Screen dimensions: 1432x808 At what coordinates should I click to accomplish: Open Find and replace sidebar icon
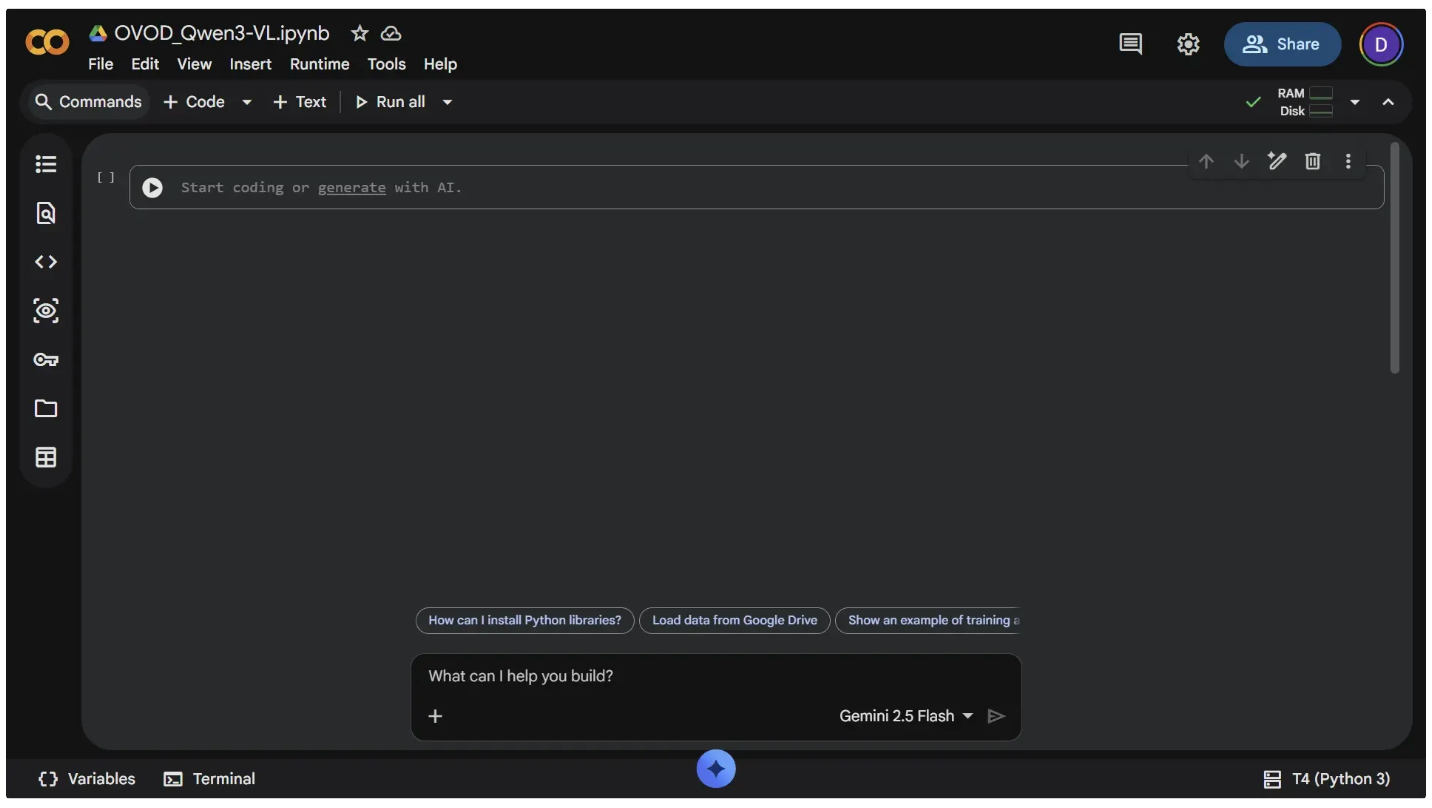pos(46,213)
